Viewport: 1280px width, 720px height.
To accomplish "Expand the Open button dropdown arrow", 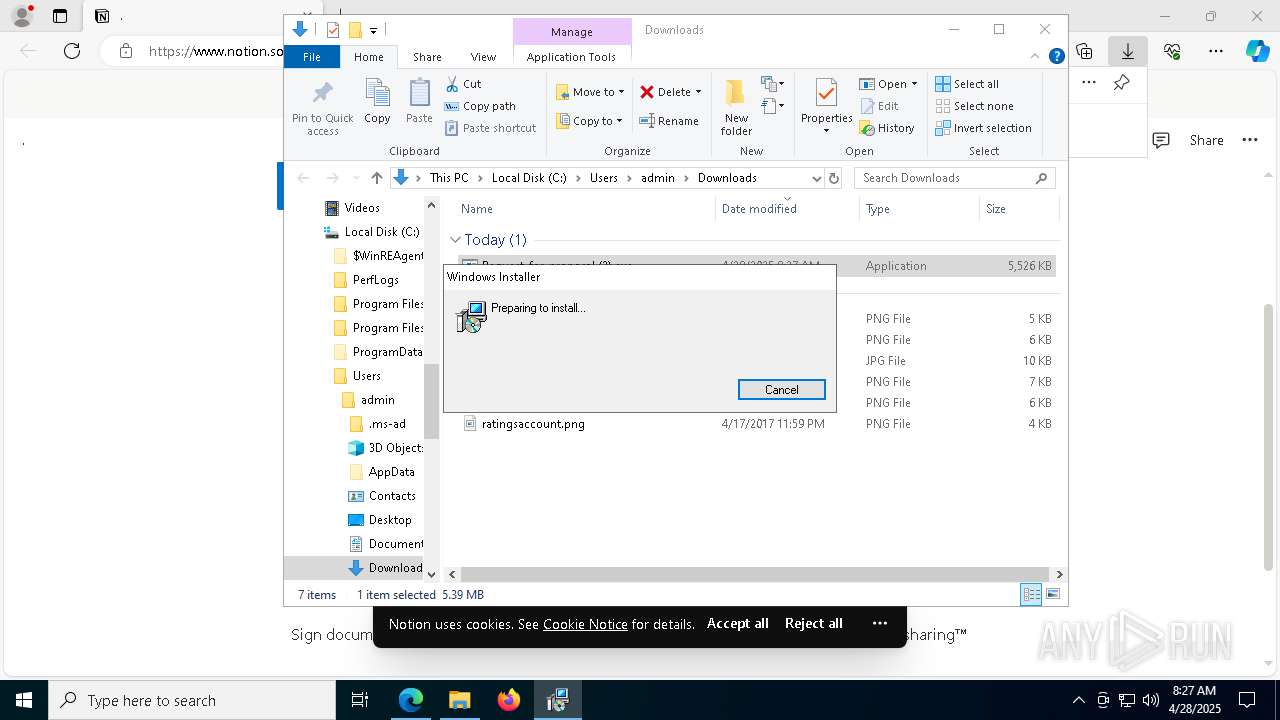I will [x=914, y=84].
